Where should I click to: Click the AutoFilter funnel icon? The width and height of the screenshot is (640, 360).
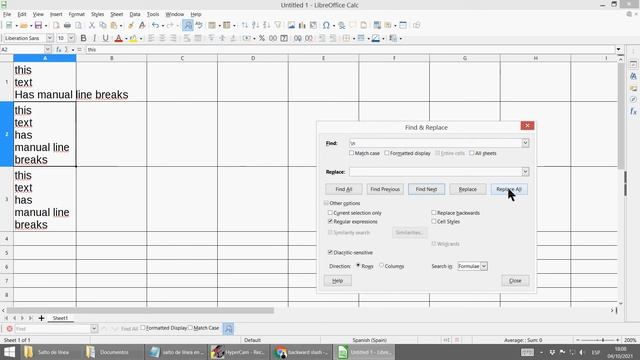278,25
